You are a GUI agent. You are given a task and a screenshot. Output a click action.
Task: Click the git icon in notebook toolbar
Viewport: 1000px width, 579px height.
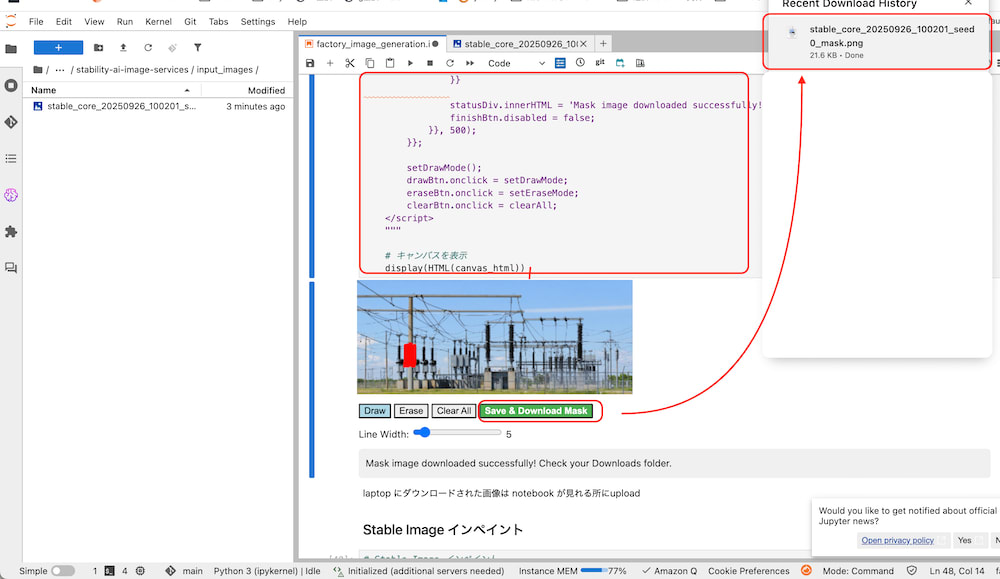tap(599, 62)
